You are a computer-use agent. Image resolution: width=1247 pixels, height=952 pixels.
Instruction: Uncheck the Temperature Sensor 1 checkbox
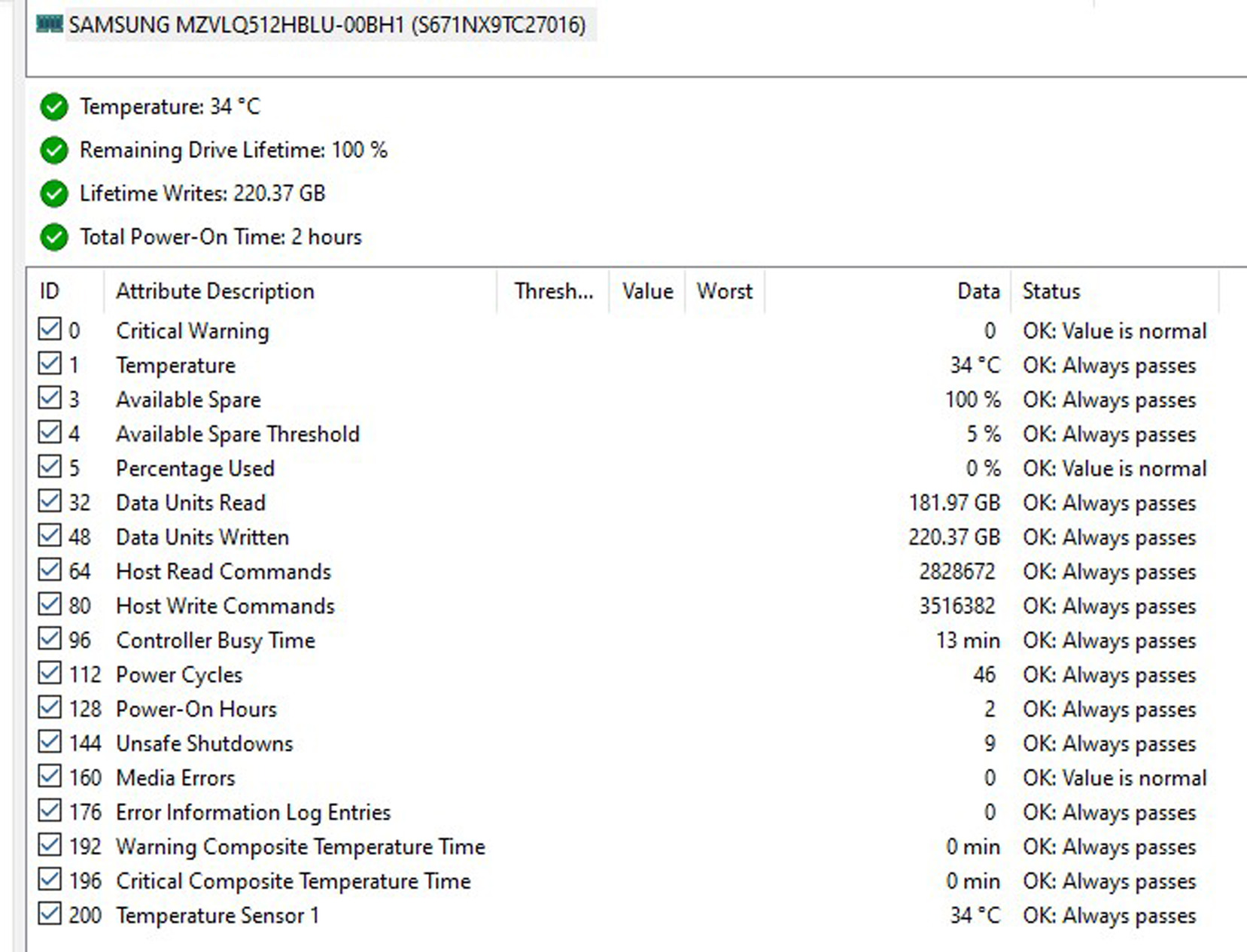(x=50, y=914)
